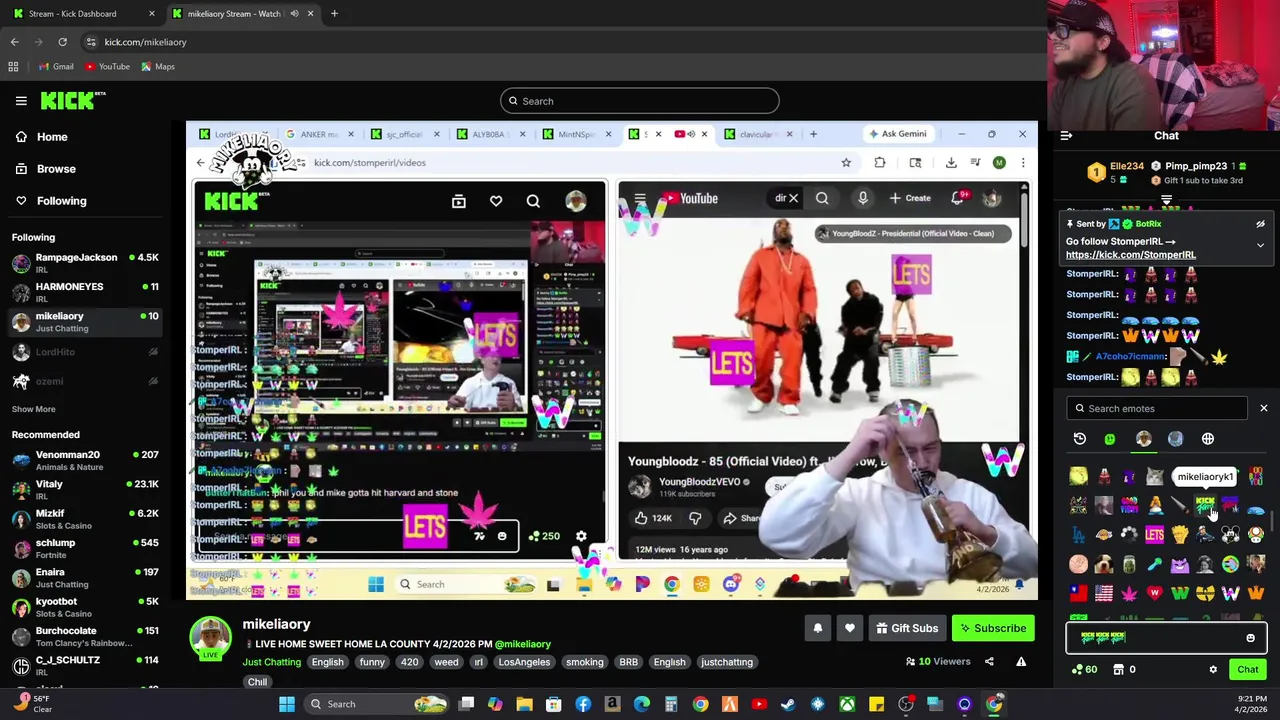
Task: Click the green Subscribe button
Action: pyautogui.click(x=993, y=628)
